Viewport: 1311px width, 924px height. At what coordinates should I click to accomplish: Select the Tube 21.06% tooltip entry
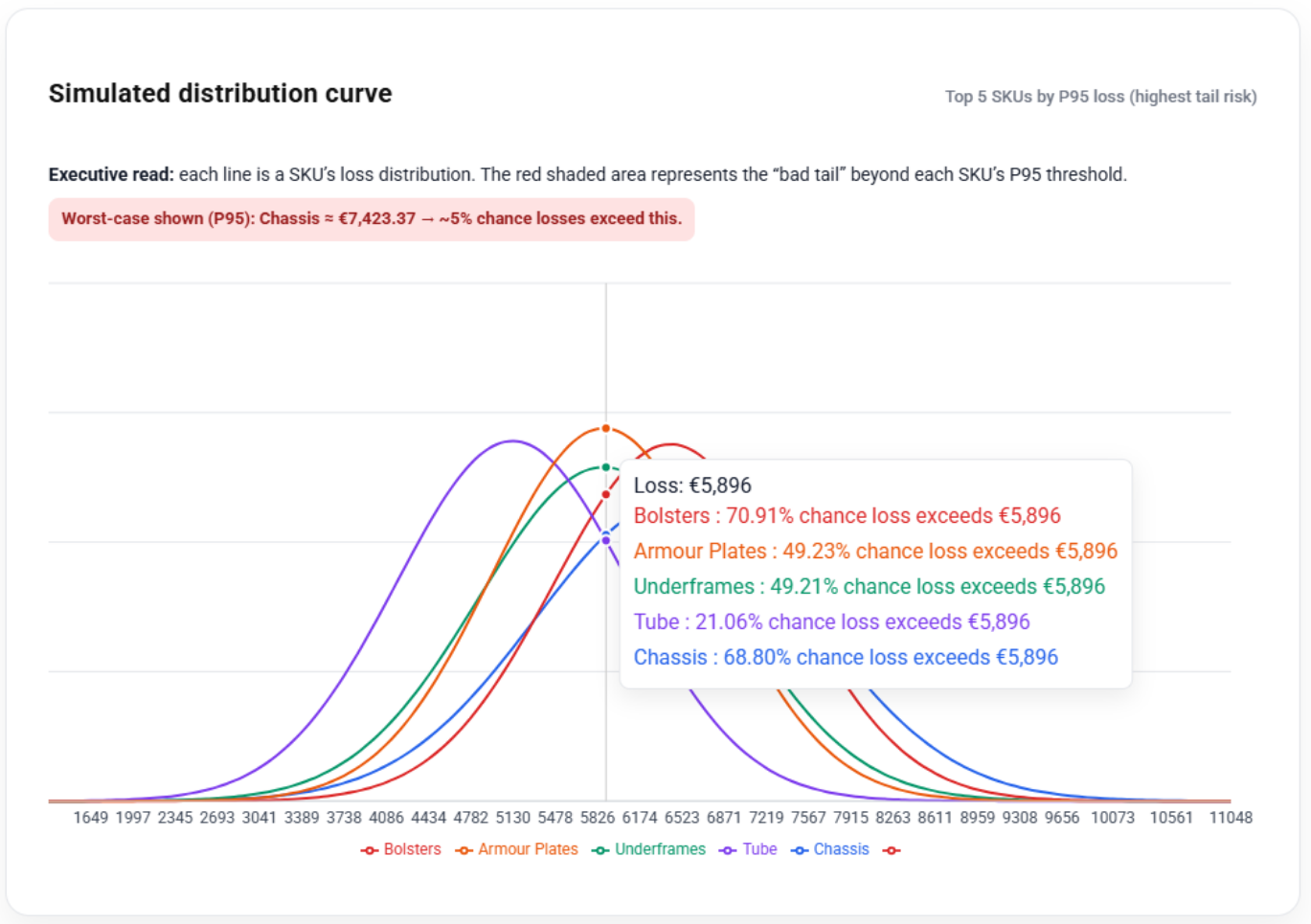click(x=831, y=621)
